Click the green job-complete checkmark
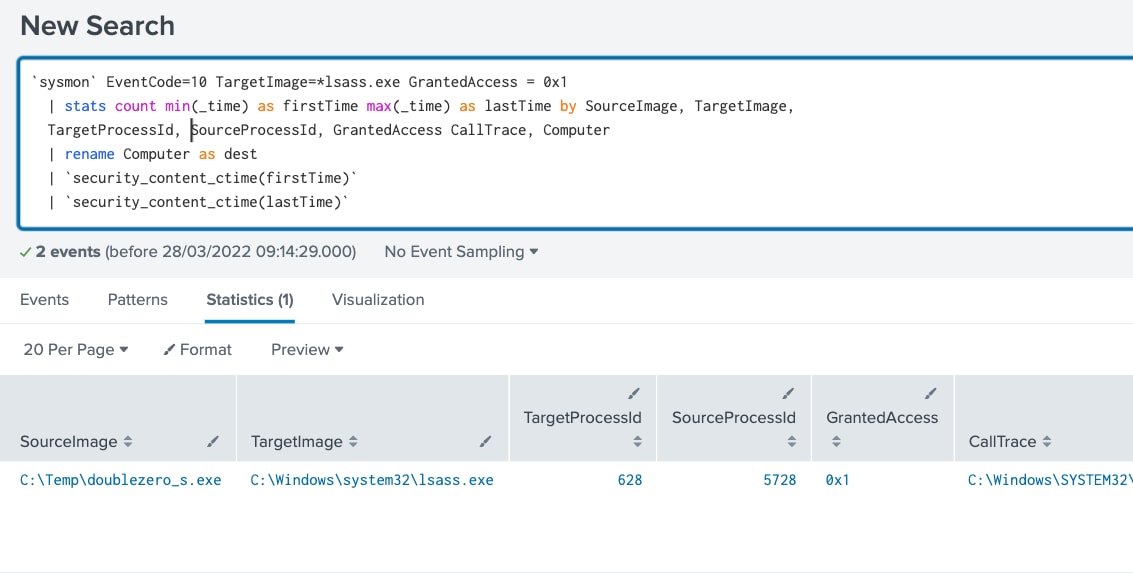Viewport: 1133px width, 573px height. tap(25, 252)
